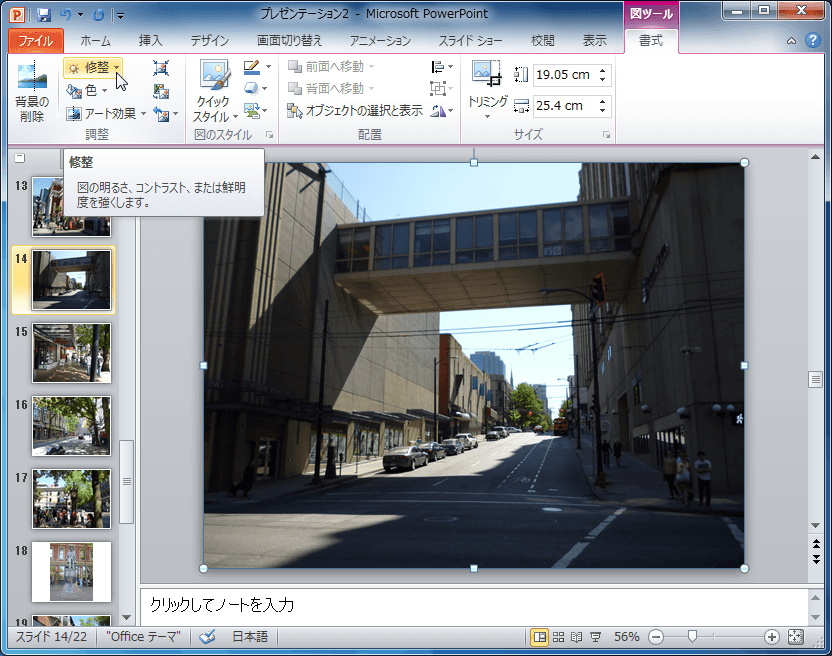832x656 pixels.
Task: Select slide 16 thumbnail
Action: point(72,426)
